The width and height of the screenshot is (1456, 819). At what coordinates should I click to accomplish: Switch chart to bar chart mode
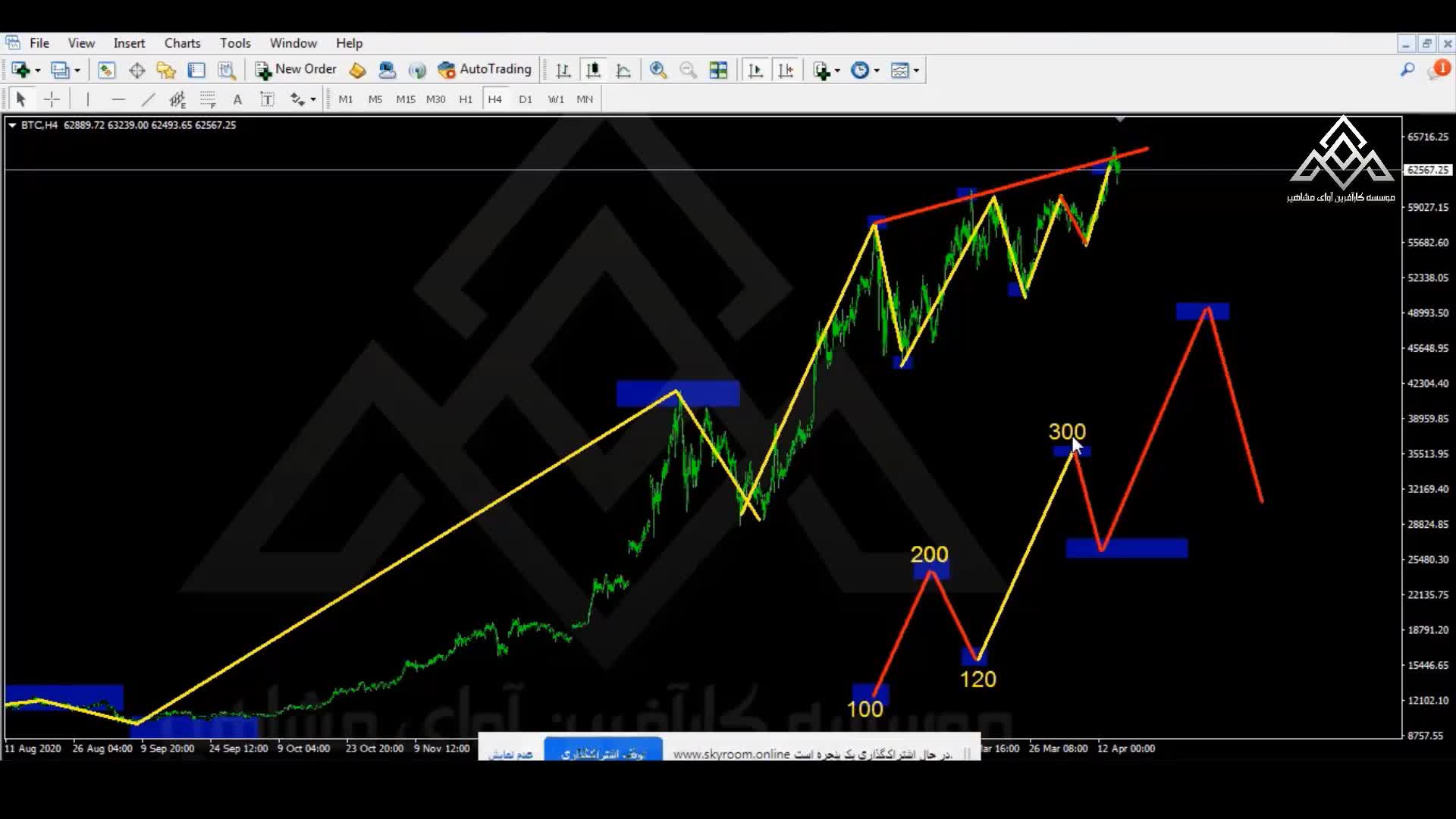pos(563,71)
